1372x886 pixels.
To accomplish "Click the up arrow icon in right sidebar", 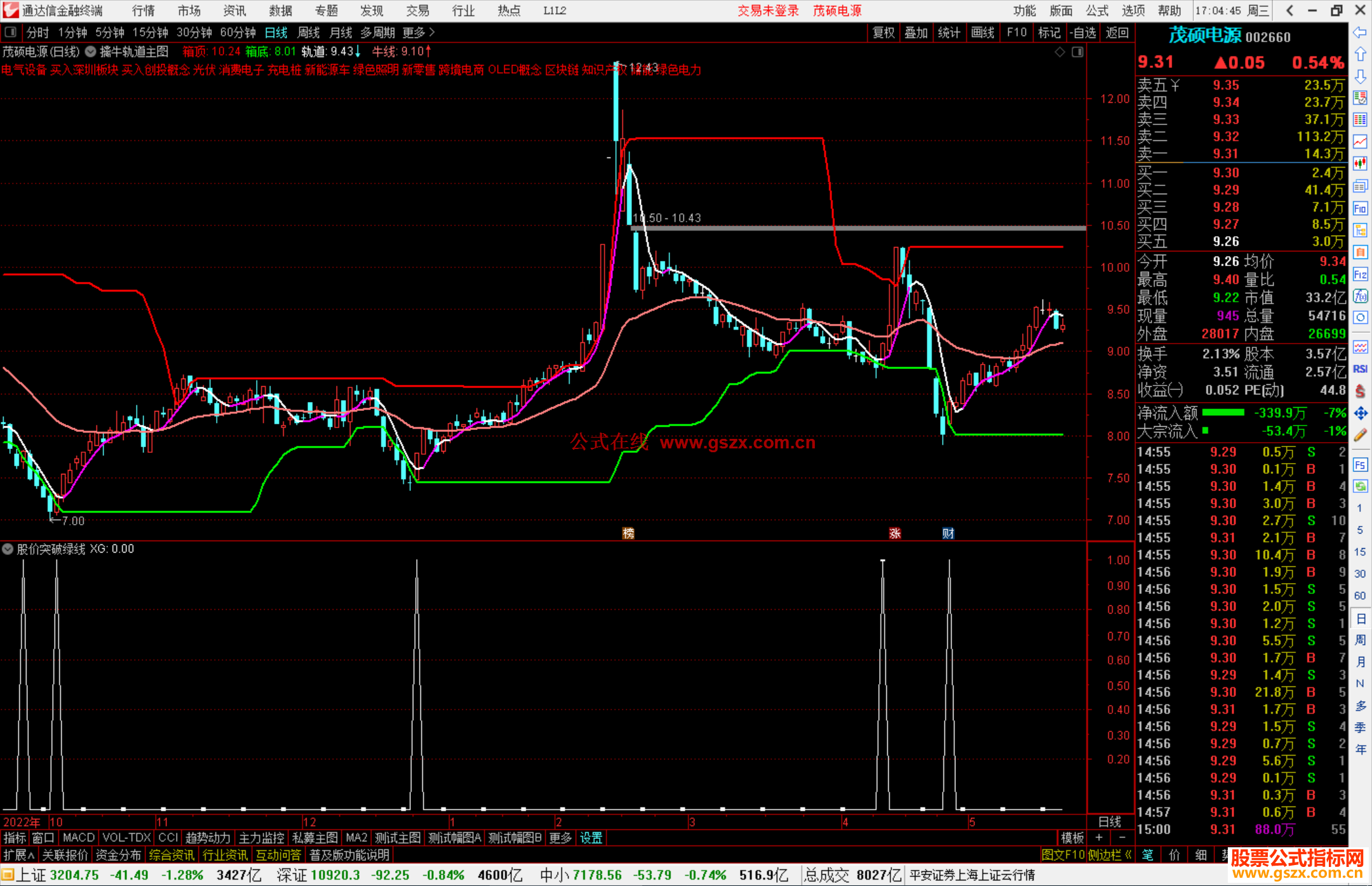I will point(1360,54).
